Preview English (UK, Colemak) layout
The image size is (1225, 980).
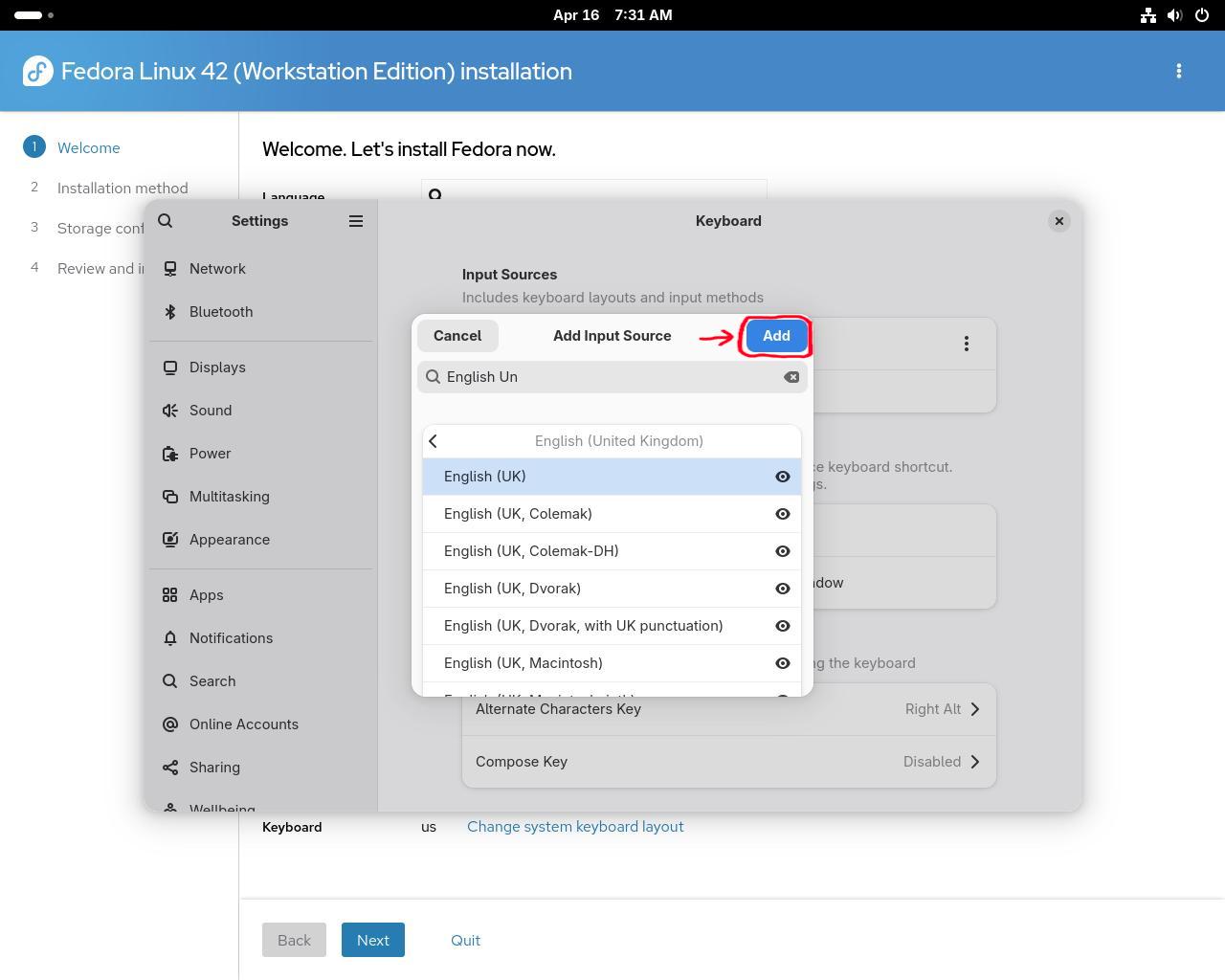(x=783, y=514)
